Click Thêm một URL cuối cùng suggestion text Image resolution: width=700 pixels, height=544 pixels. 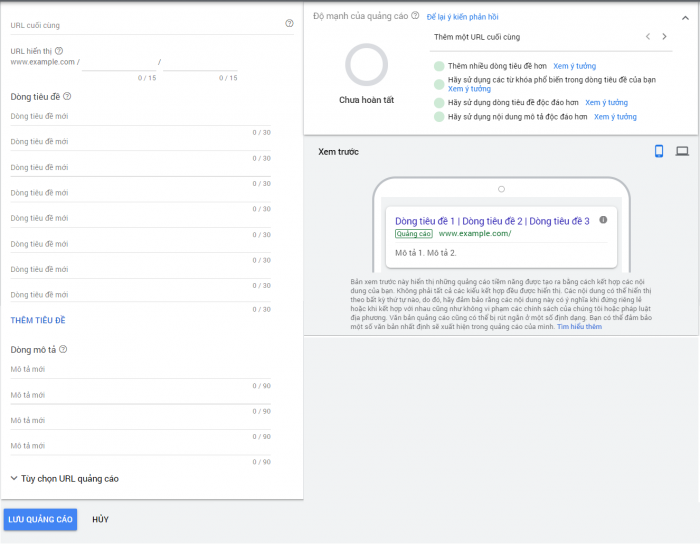[x=477, y=37]
